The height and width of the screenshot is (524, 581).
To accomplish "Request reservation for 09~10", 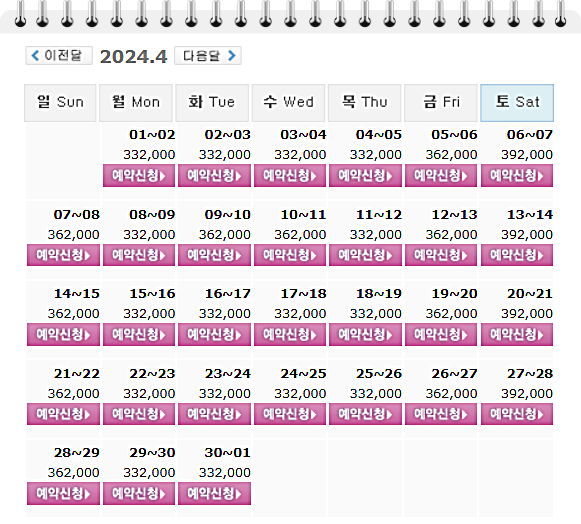I will click(x=214, y=255).
